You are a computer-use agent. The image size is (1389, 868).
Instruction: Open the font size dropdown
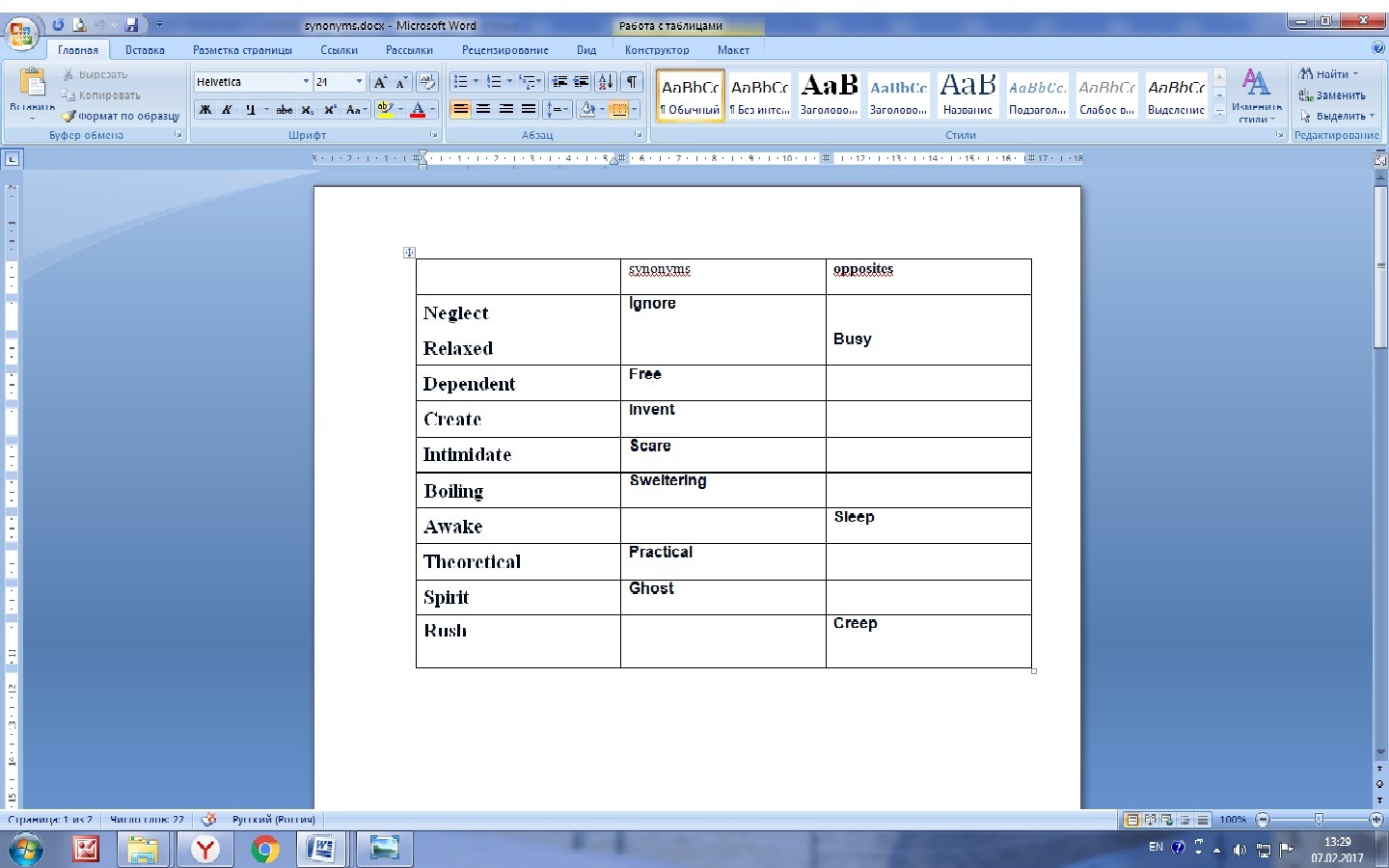click(359, 82)
